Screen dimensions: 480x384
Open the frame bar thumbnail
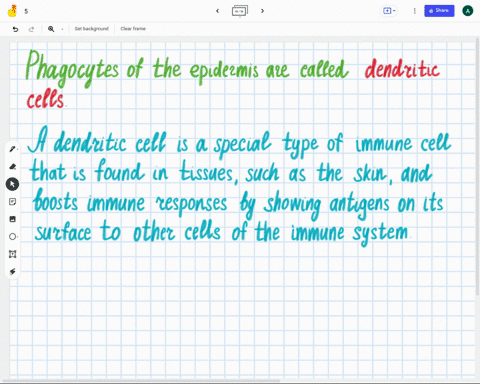pyautogui.click(x=240, y=11)
